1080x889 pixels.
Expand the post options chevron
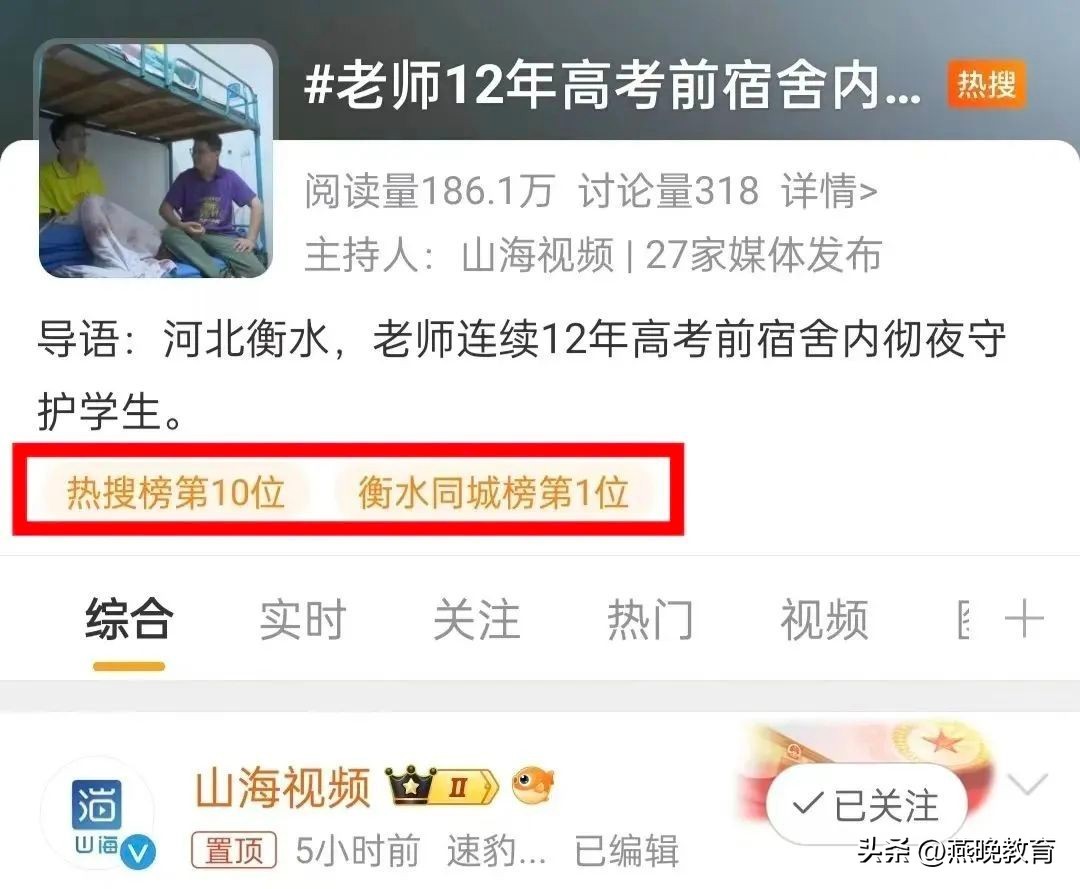click(x=1027, y=784)
